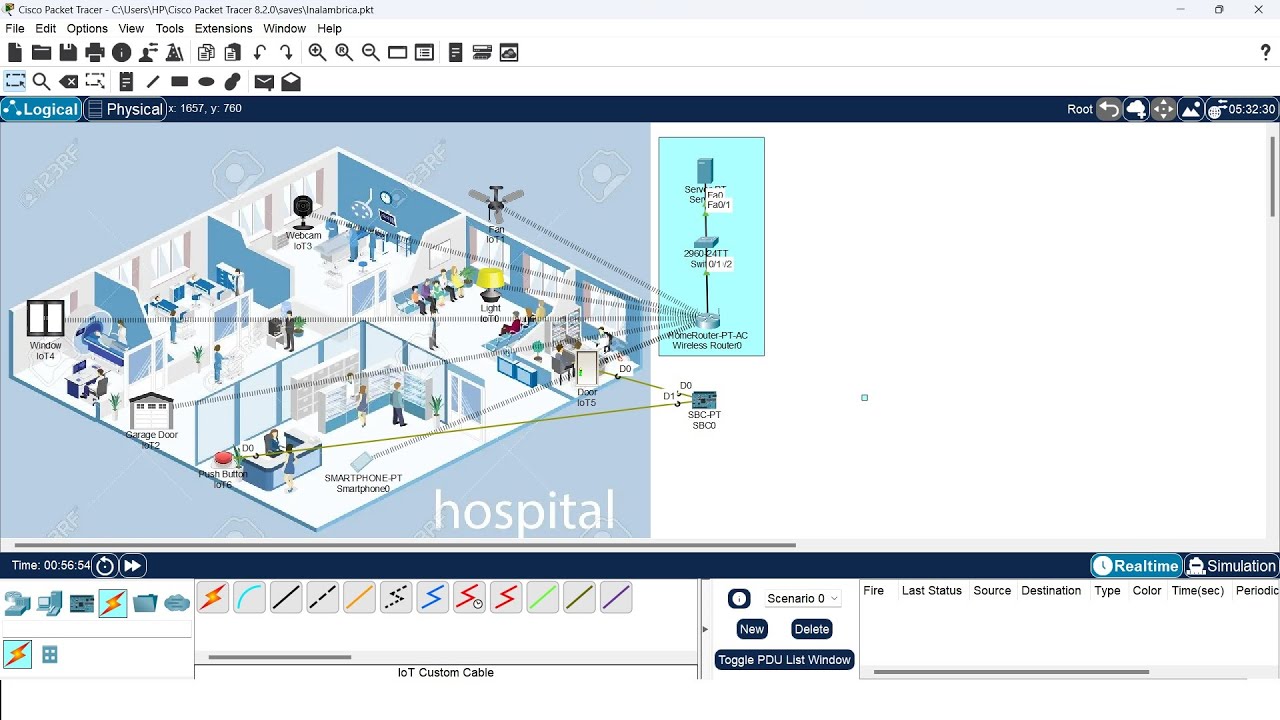The image size is (1280, 720).
Task: Select the Resize shape tool
Action: [x=95, y=82]
